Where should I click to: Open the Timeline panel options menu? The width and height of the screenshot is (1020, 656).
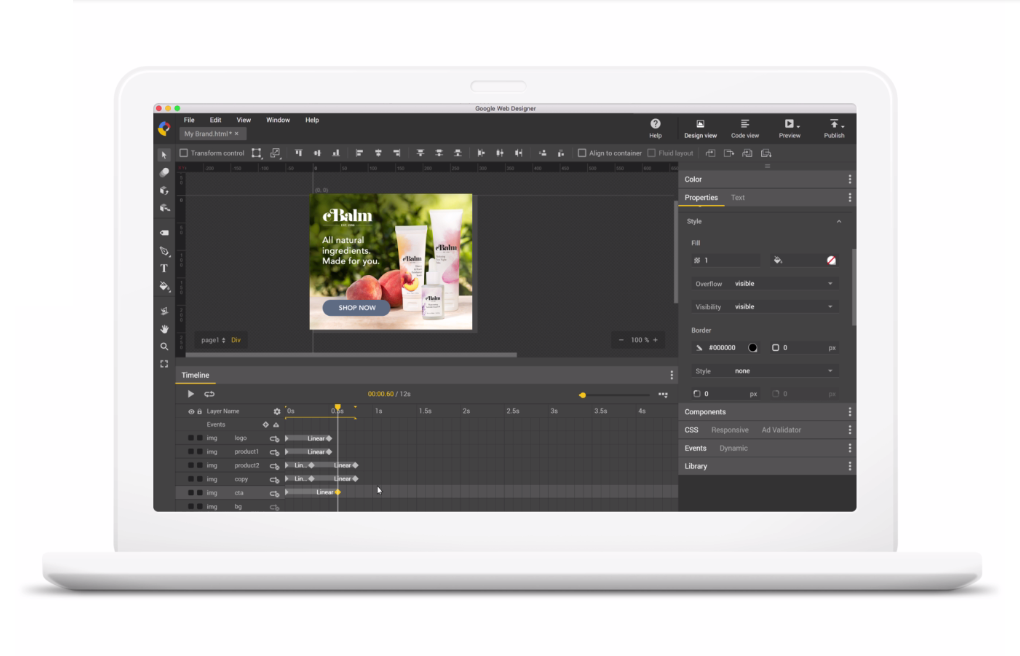(671, 375)
